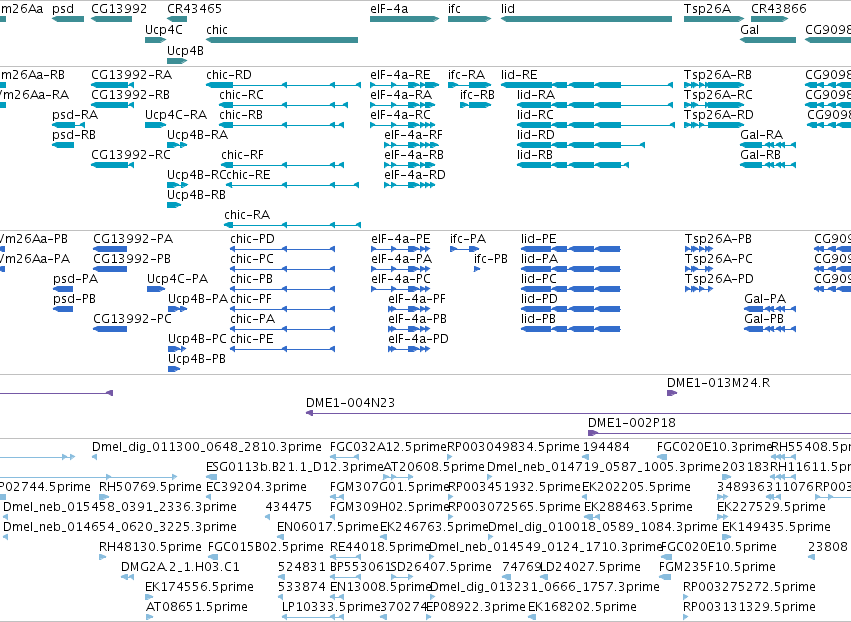Click the ifc-RB transcript label
The image size is (851, 622).
pyautogui.click(x=477, y=94)
